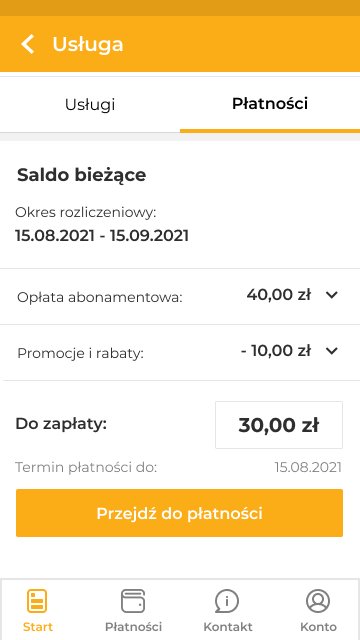
Task: Select the Płatności tab at top
Action: 270,104
